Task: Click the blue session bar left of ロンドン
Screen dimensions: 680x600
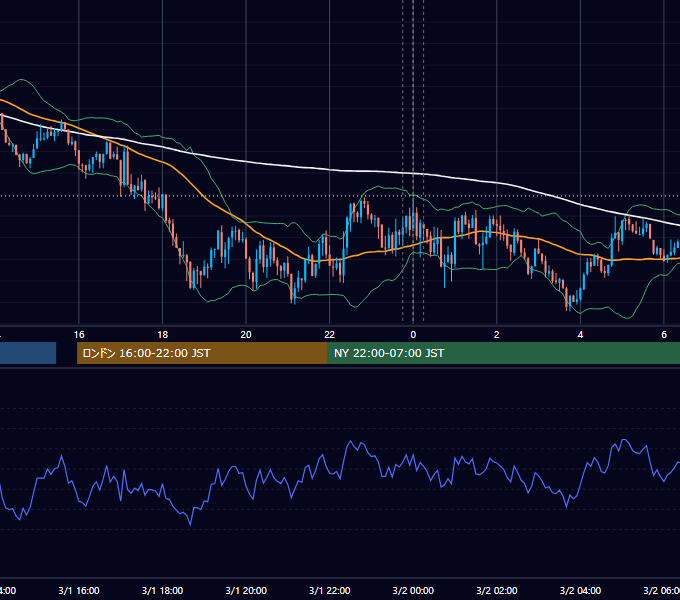Action: click(x=28, y=353)
